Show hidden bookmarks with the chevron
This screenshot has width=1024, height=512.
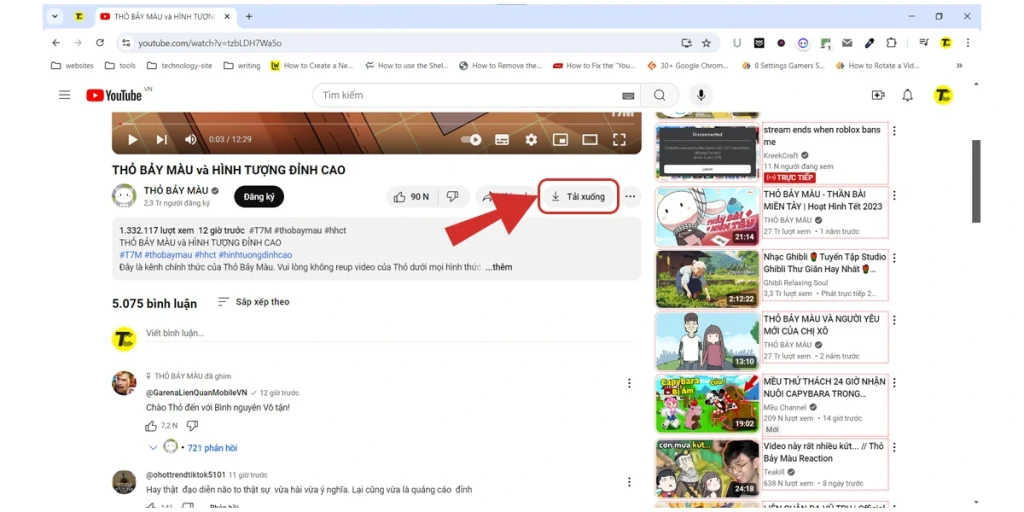(959, 65)
